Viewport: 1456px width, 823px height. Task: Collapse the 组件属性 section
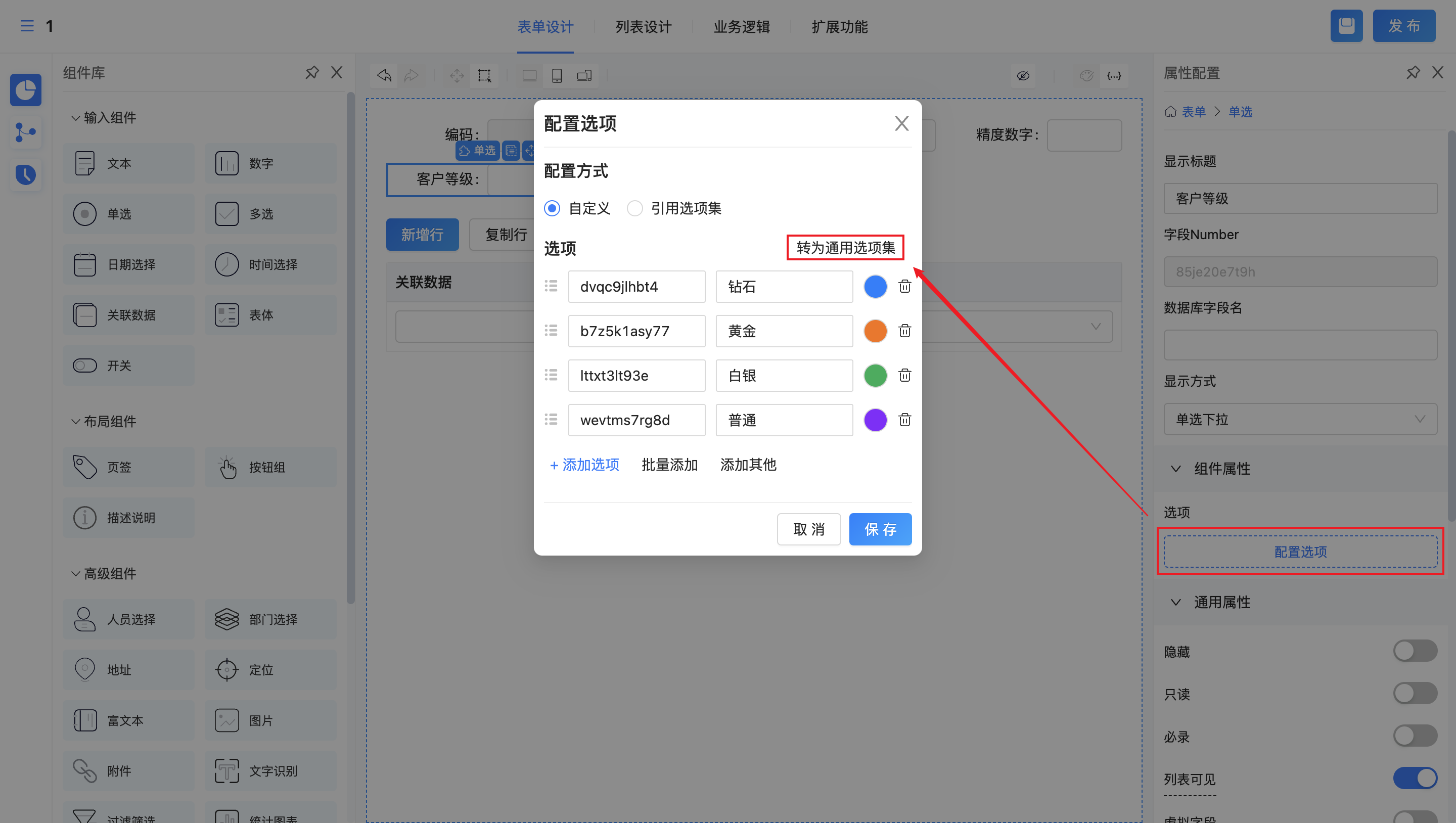(1175, 469)
